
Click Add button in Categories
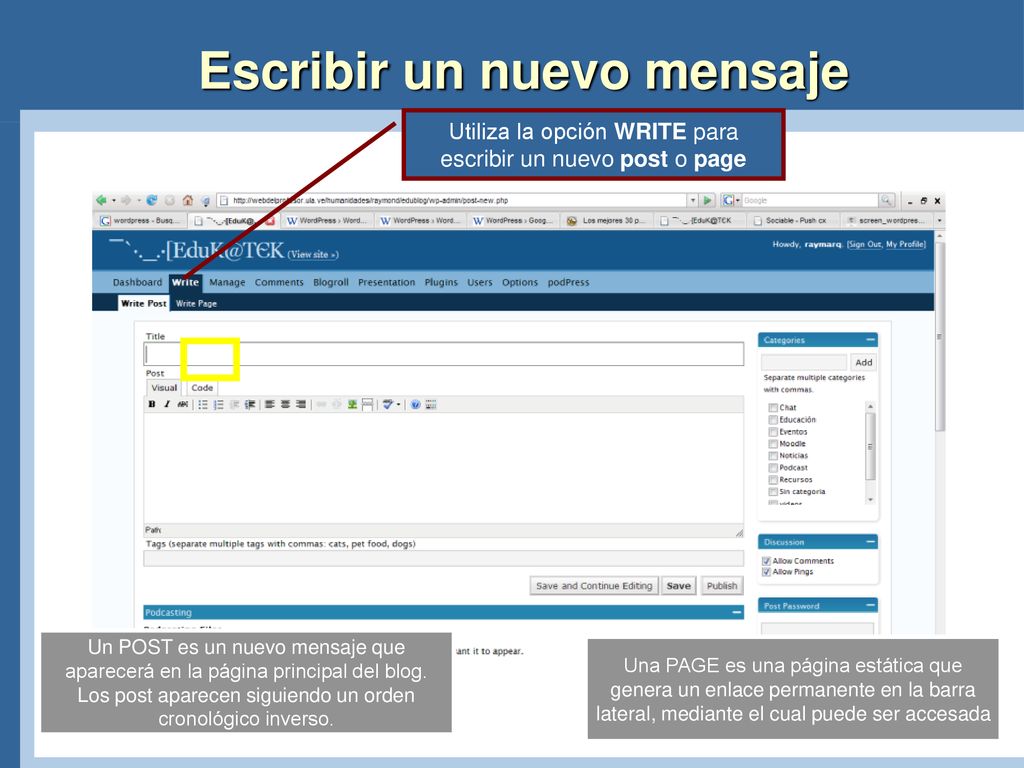click(863, 362)
